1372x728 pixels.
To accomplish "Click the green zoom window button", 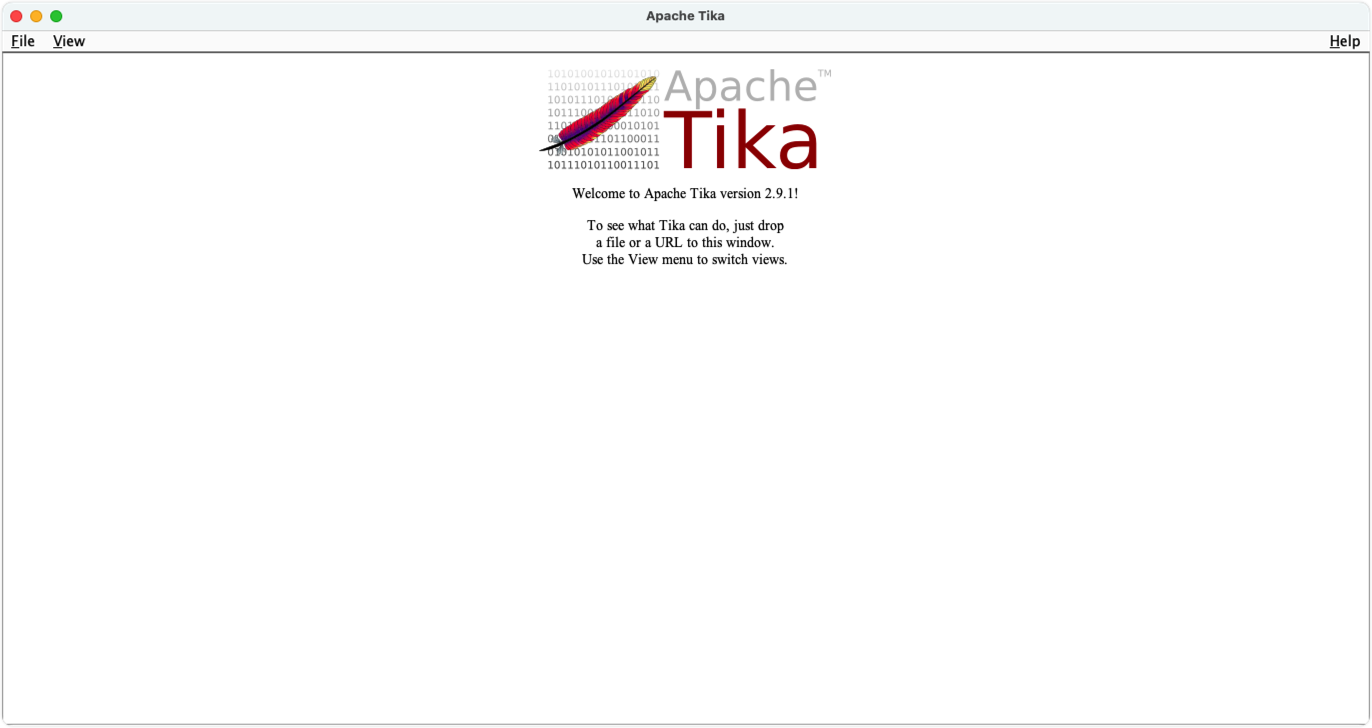I will 58,15.
